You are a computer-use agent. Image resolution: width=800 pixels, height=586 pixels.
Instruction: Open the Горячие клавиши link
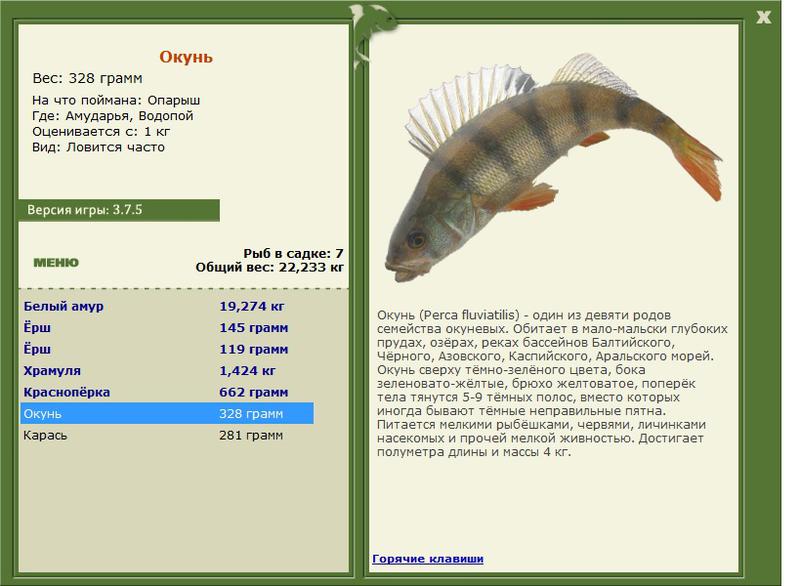coord(428,558)
